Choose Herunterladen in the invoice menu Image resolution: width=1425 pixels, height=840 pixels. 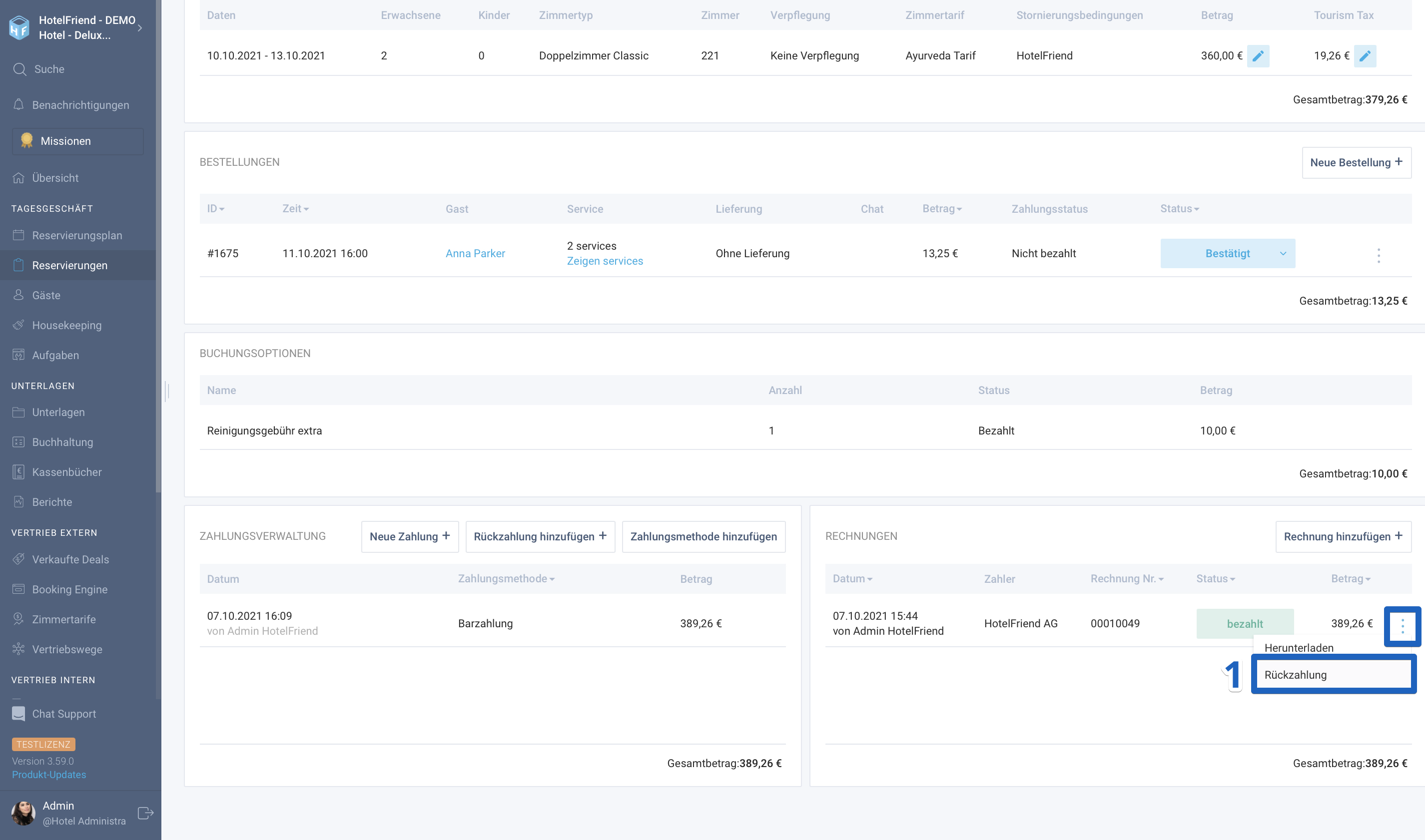tap(1299, 648)
